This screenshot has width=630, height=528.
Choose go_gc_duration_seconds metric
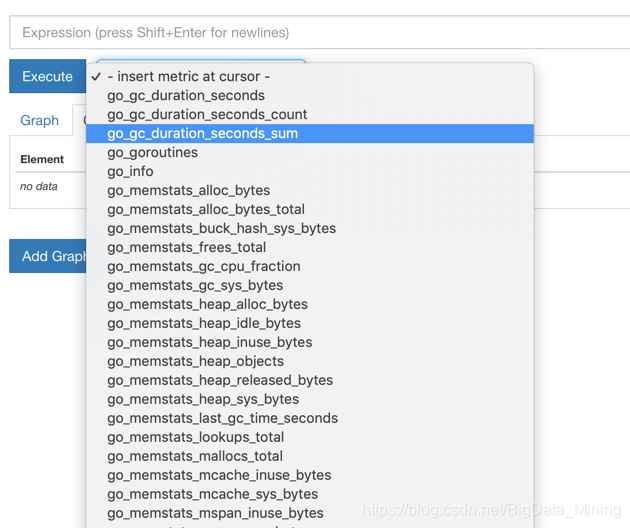(310, 96)
